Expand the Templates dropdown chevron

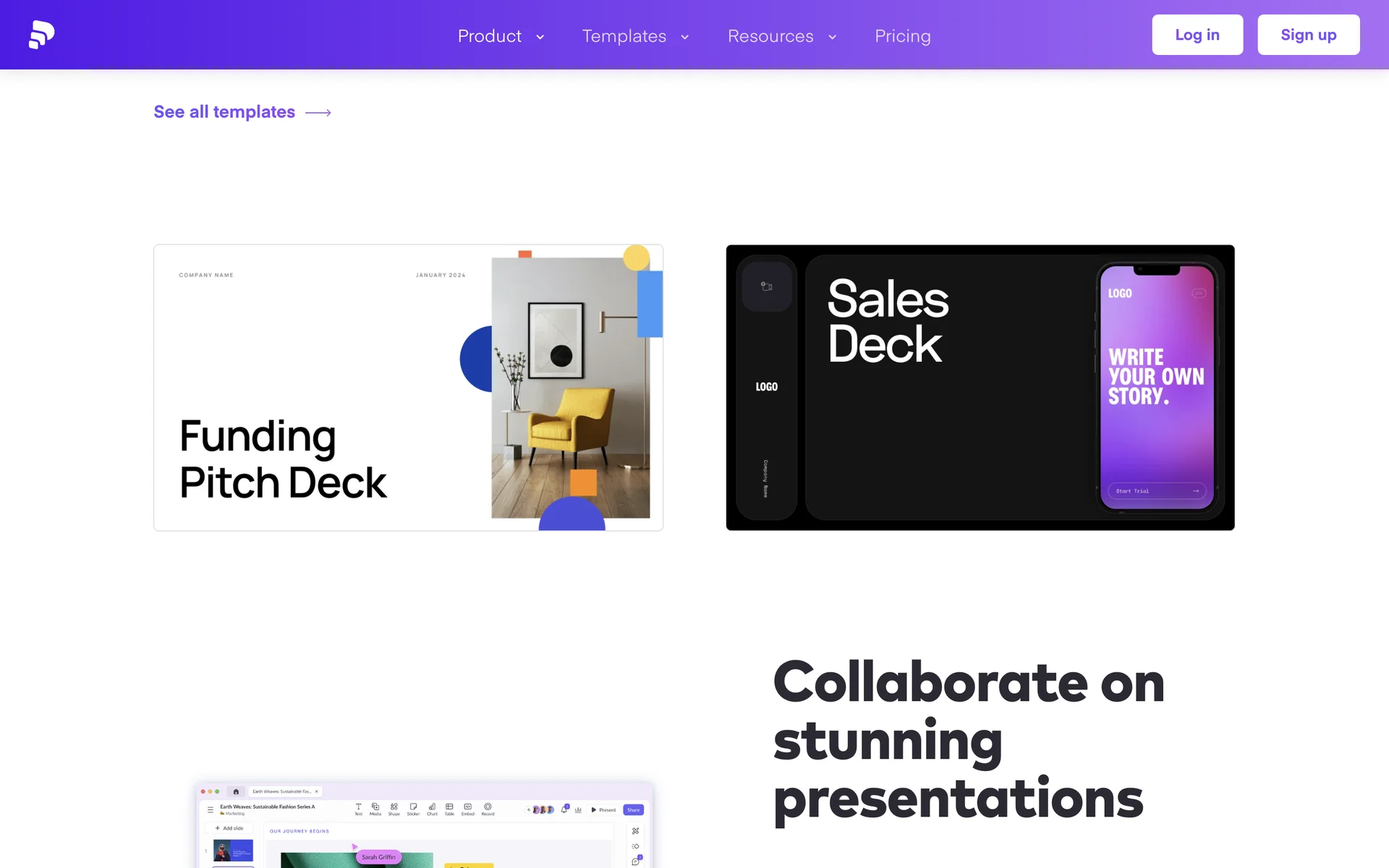click(x=684, y=37)
